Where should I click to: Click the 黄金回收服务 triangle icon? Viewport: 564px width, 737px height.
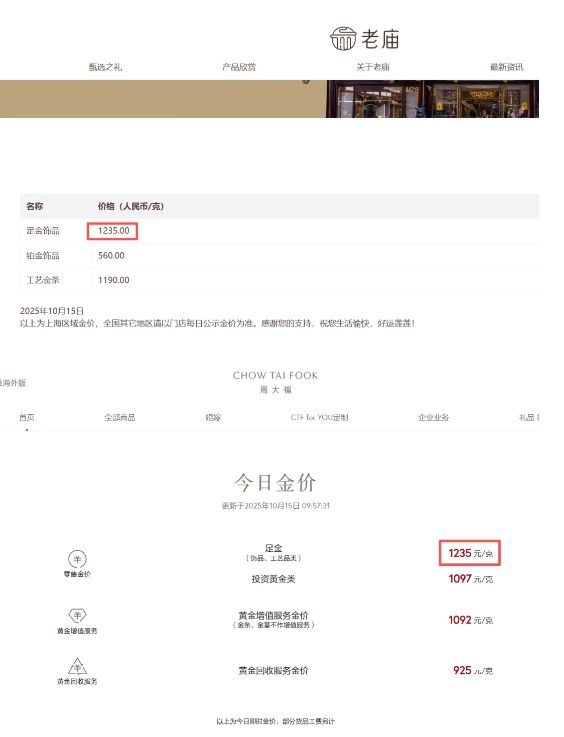[x=78, y=666]
